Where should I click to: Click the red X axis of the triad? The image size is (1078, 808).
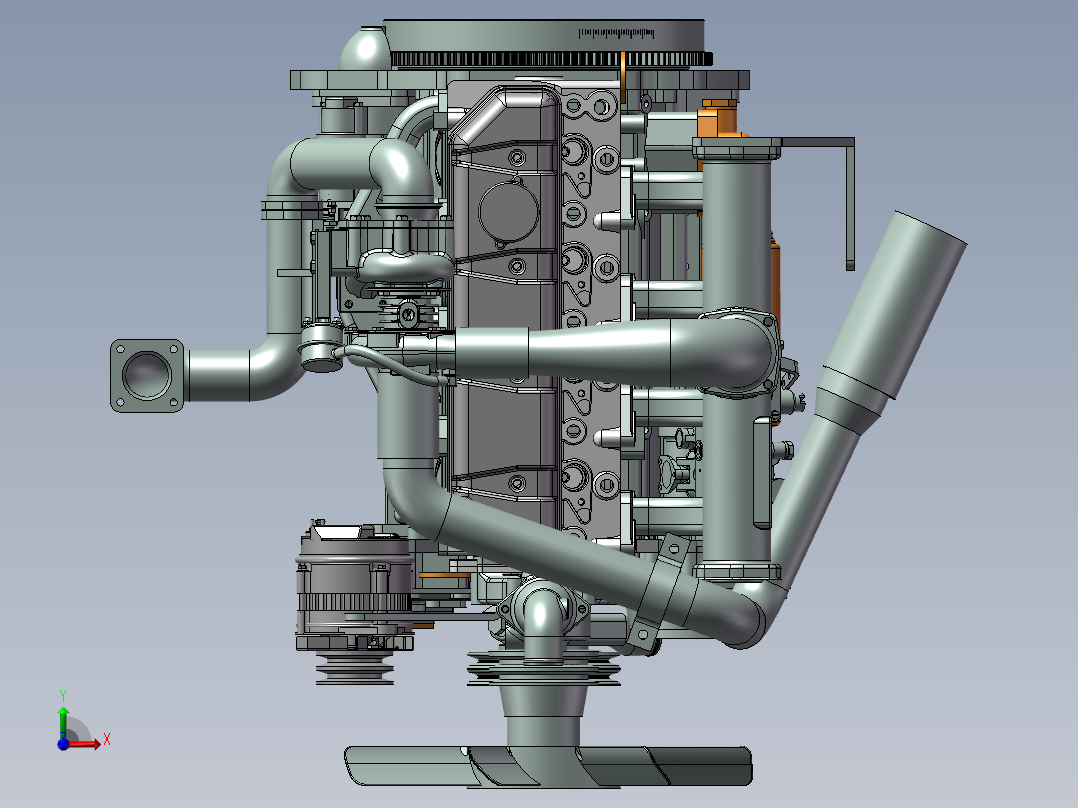(86, 743)
